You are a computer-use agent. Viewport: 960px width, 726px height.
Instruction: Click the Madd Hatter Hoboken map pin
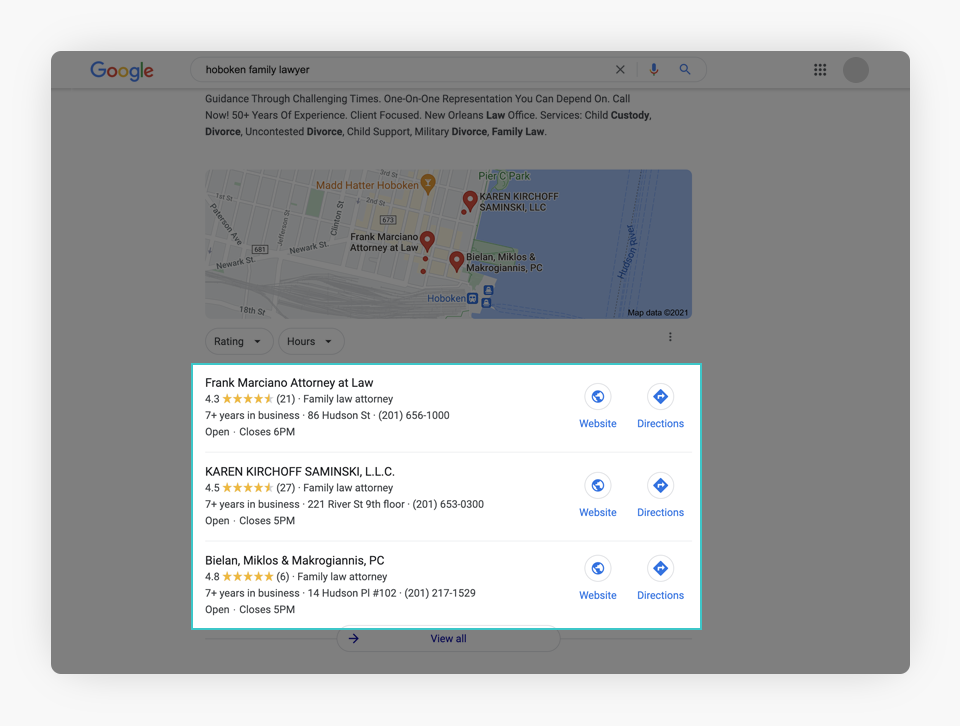tap(428, 183)
